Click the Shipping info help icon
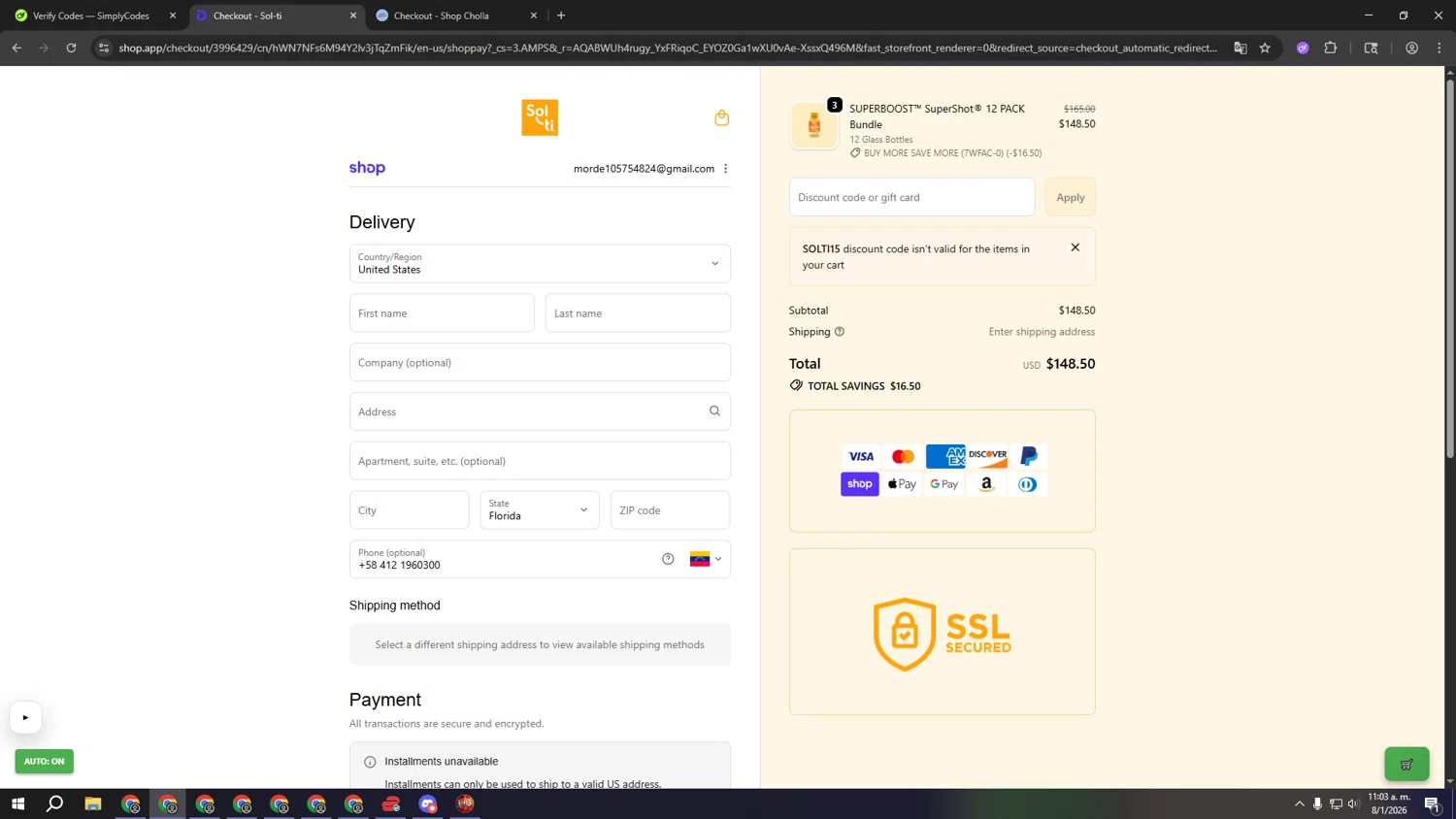The image size is (1456, 819). click(x=840, y=332)
